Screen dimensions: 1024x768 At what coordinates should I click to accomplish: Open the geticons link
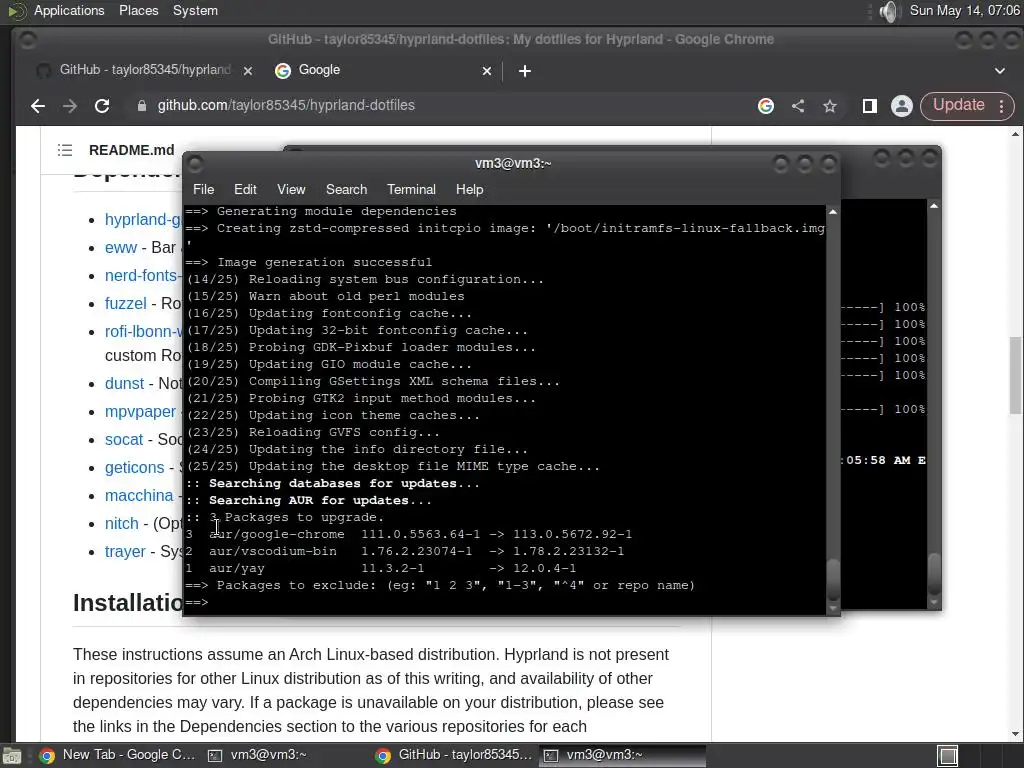click(x=135, y=468)
